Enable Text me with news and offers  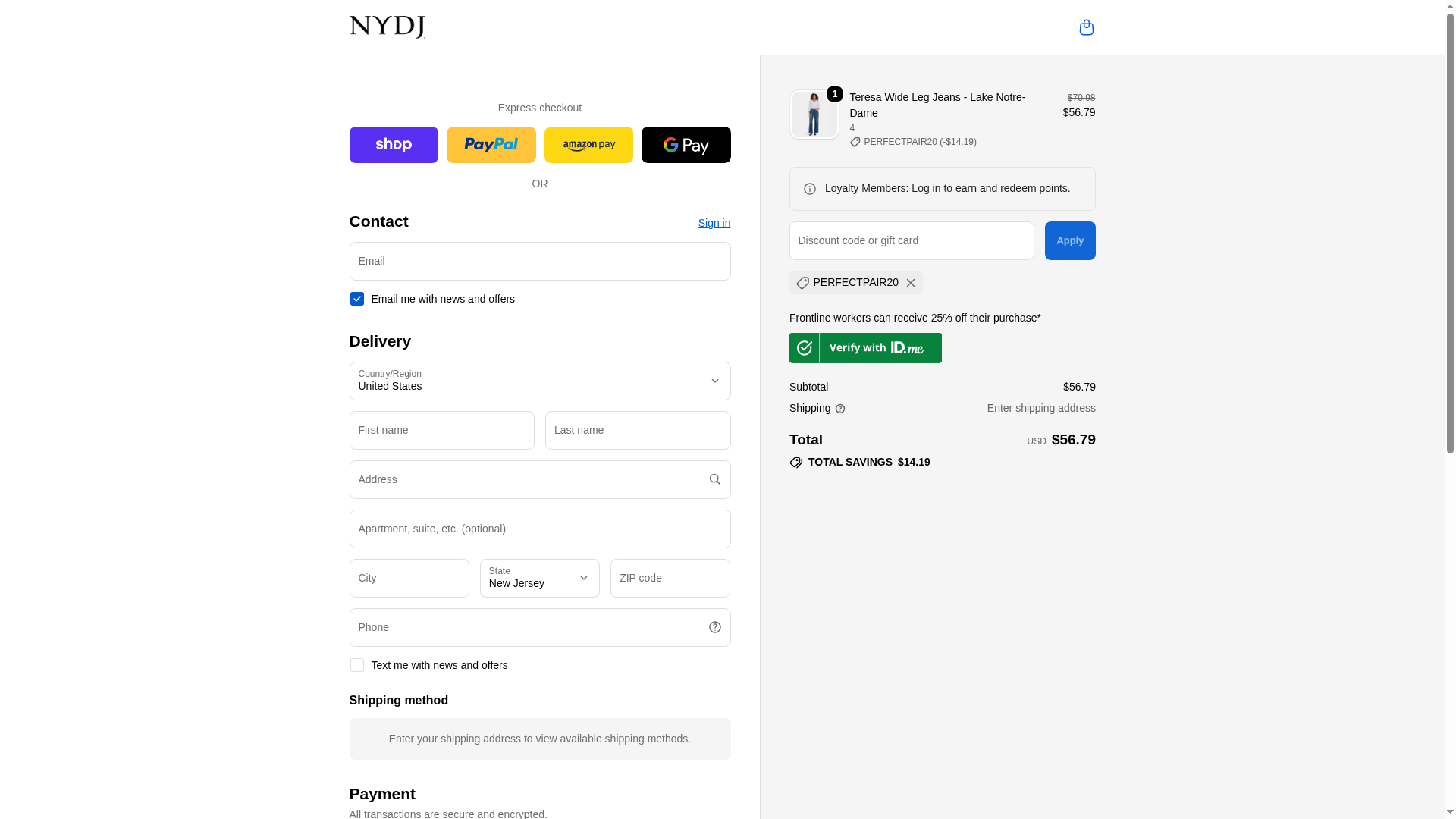357,665
